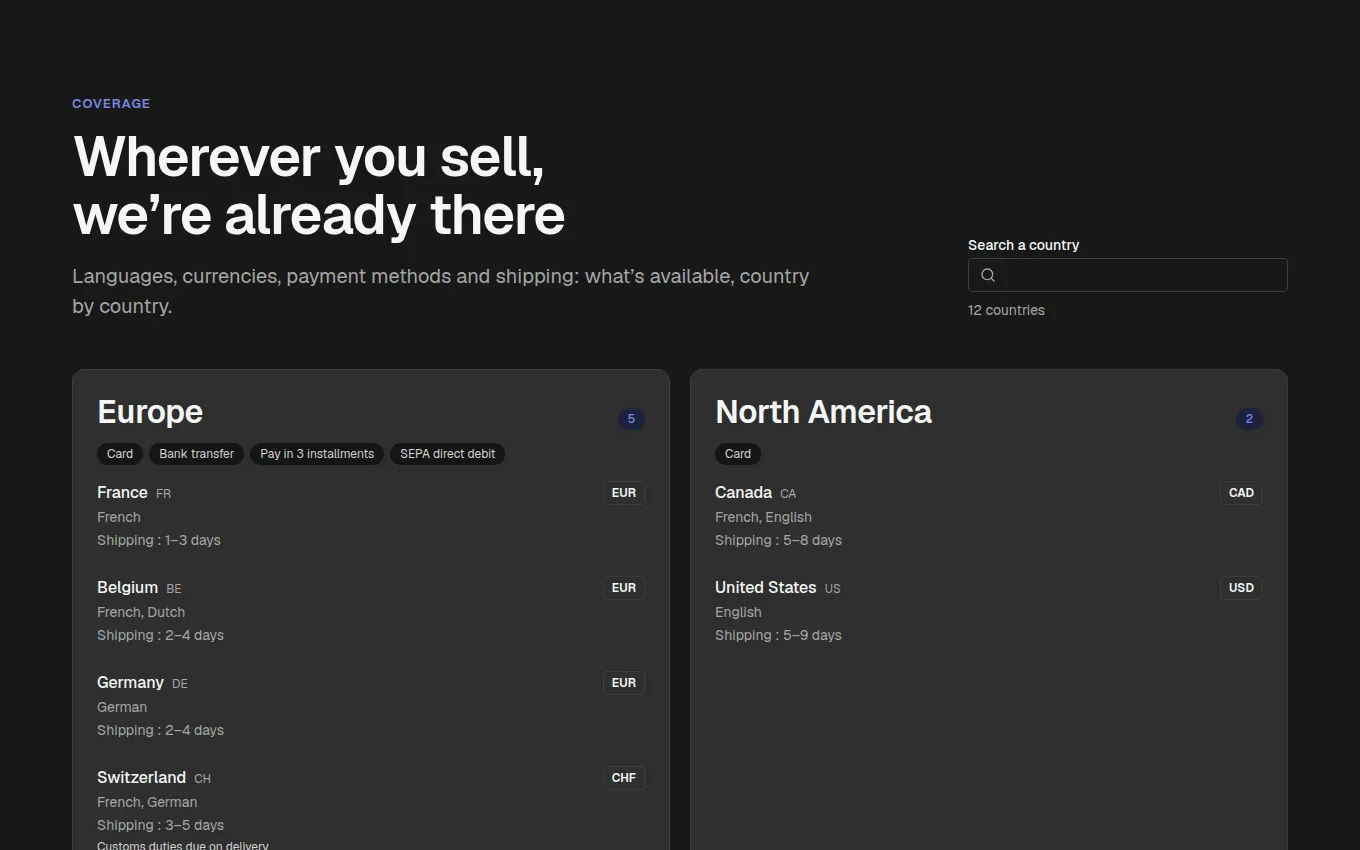Click the CHF currency badge
This screenshot has height=850, width=1360.
coord(624,778)
